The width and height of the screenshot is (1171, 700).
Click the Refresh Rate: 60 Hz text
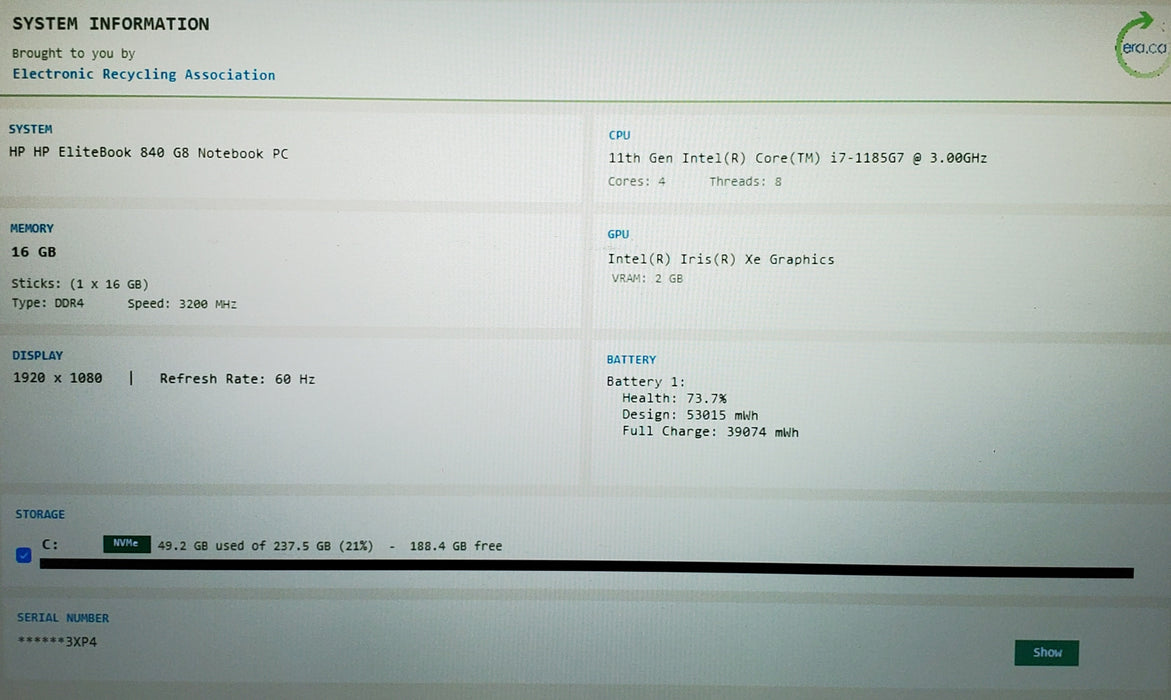[x=237, y=379]
